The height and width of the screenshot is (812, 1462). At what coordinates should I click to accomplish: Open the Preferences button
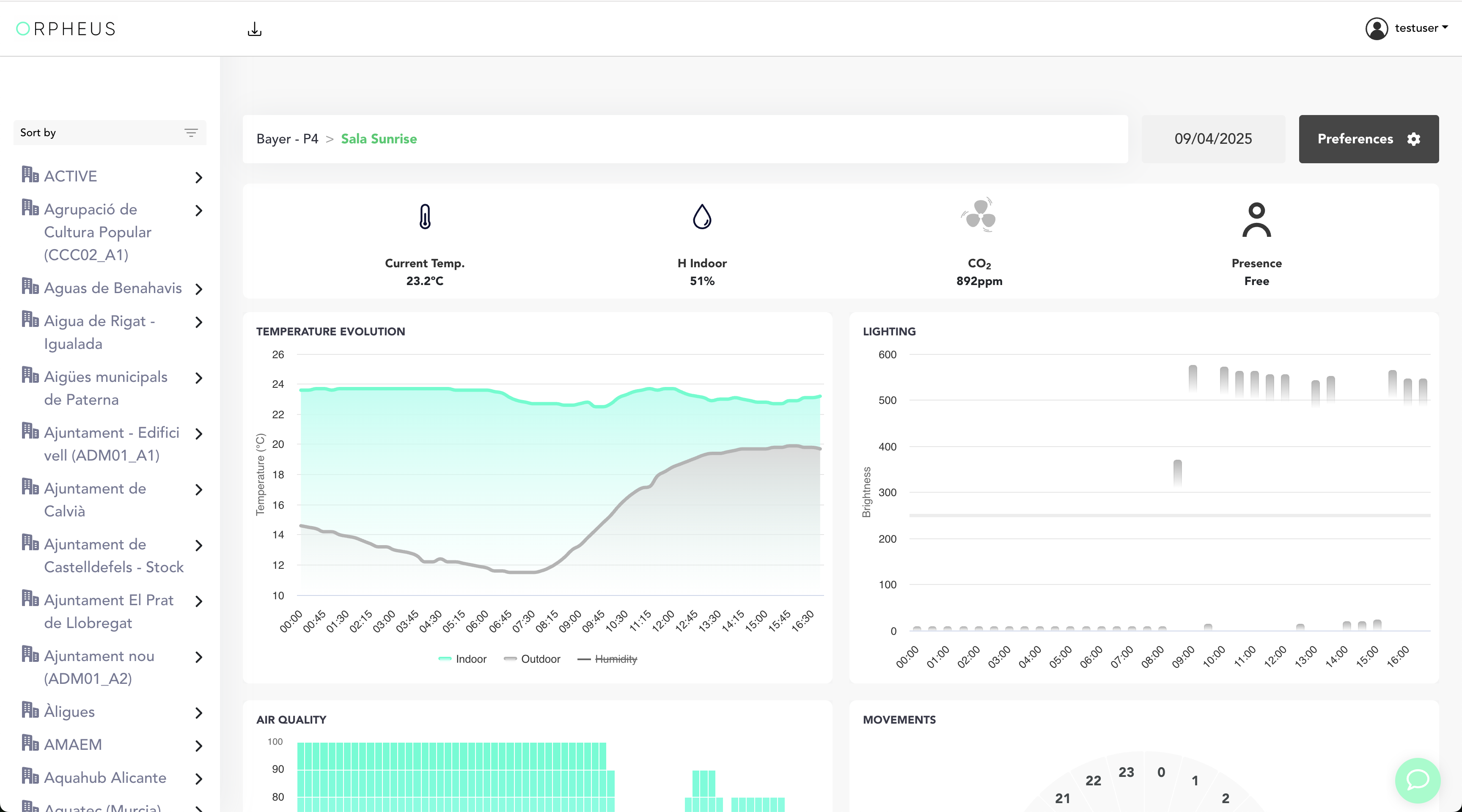(x=1369, y=139)
